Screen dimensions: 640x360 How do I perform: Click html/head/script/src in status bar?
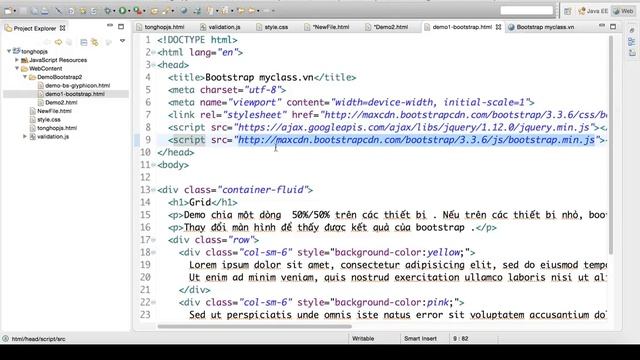(x=38, y=339)
